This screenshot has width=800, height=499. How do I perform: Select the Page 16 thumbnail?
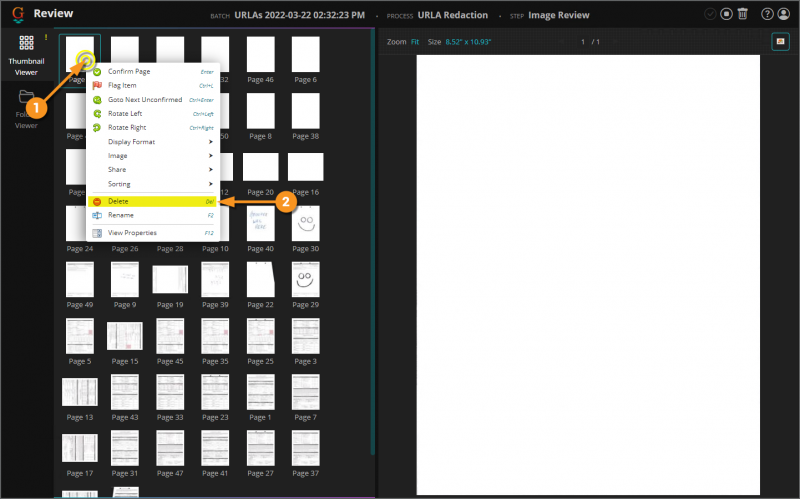coord(305,167)
